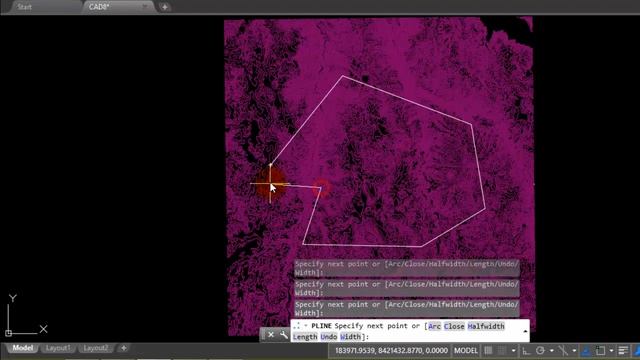640x360 pixels.
Task: Open the snap mode settings dropdown arrow
Action: 513,351
